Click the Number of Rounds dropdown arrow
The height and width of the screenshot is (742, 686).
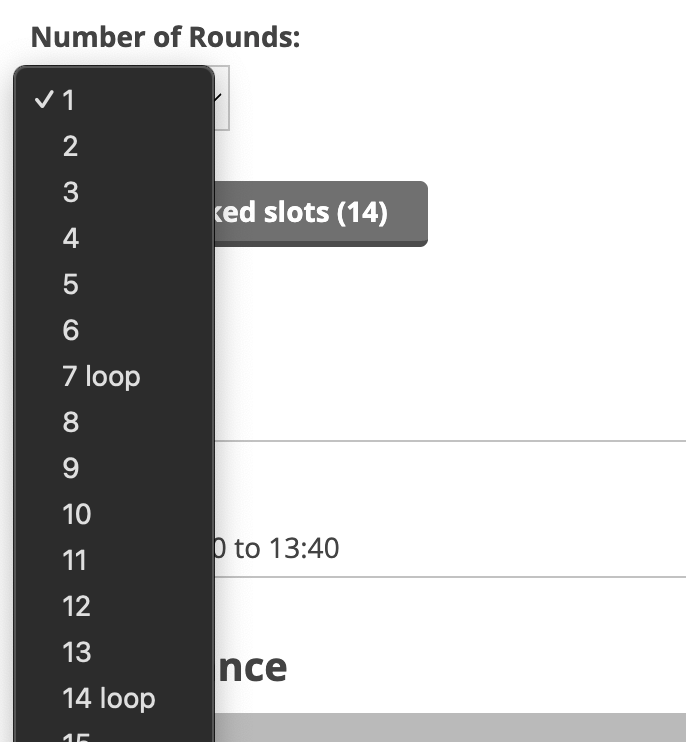[x=218, y=98]
